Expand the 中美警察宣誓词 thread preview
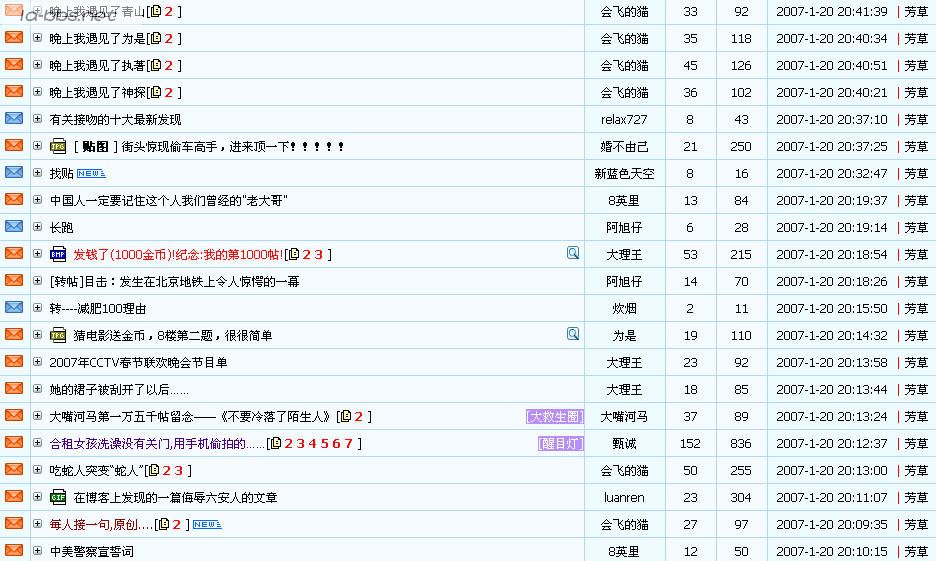The height and width of the screenshot is (561, 936). [38, 551]
